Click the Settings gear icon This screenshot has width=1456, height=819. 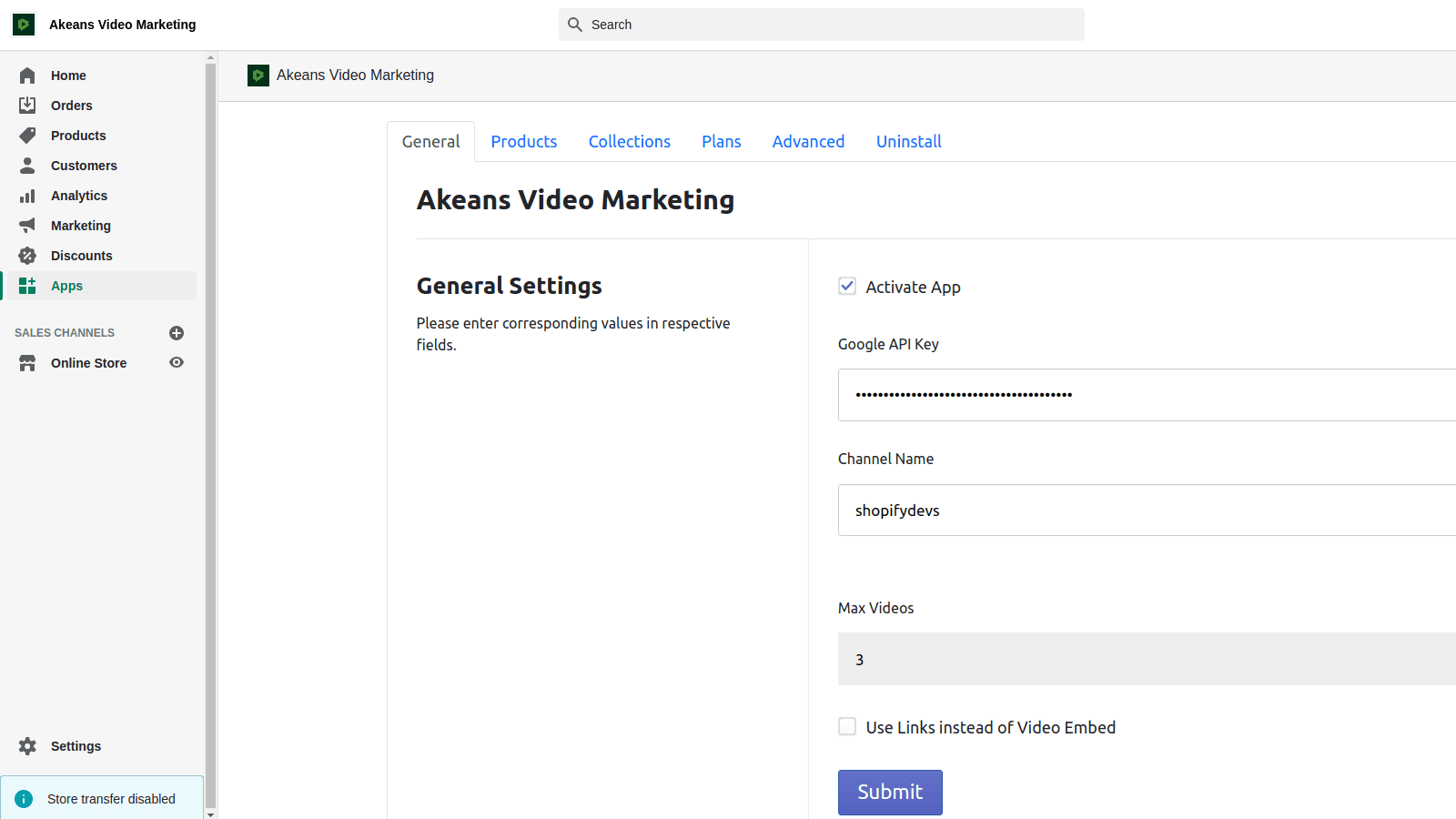pyautogui.click(x=27, y=746)
